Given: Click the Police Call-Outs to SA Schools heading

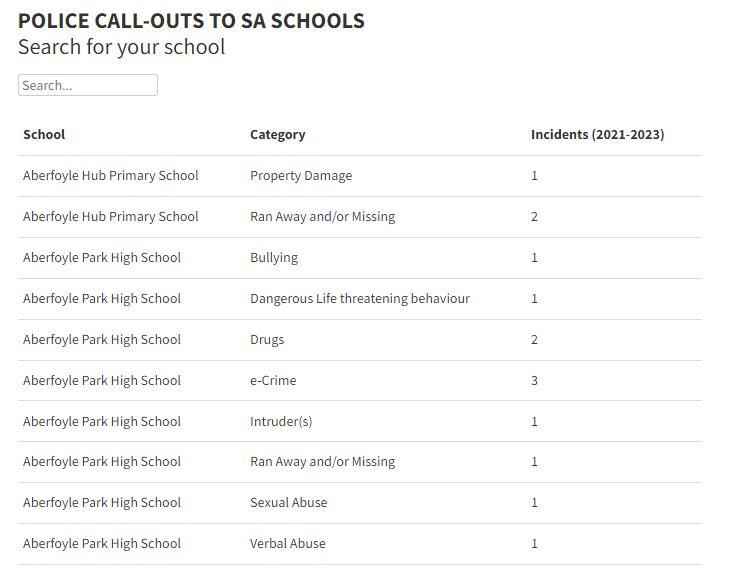Looking at the screenshot, I should pyautogui.click(x=191, y=20).
